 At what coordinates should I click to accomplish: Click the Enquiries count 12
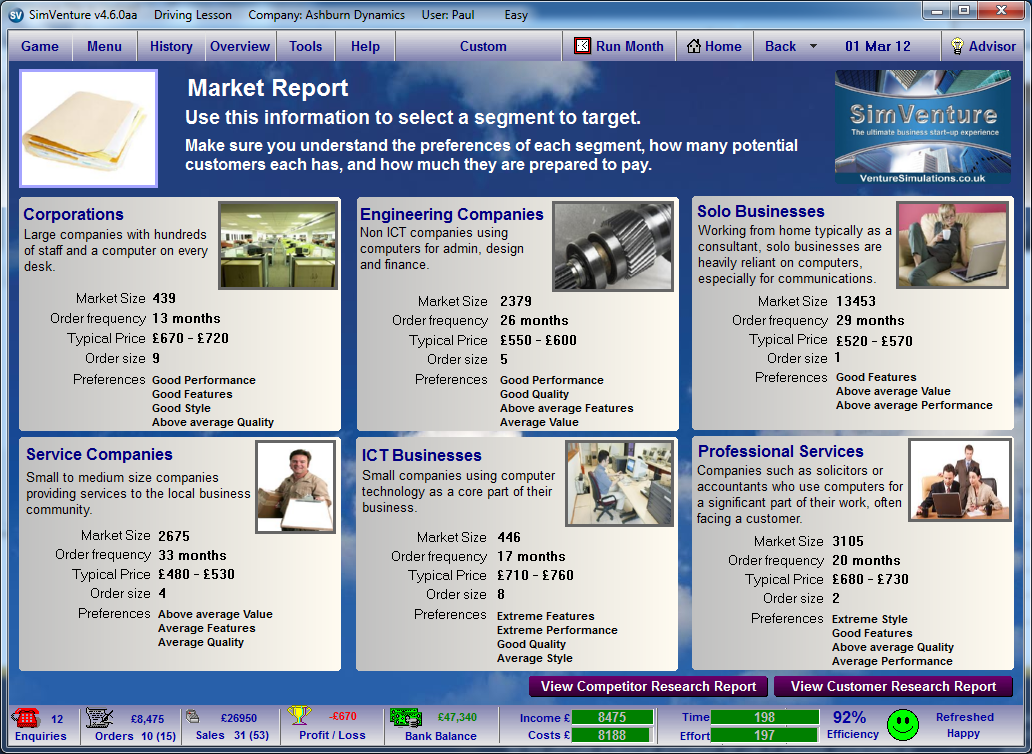pyautogui.click(x=57, y=719)
